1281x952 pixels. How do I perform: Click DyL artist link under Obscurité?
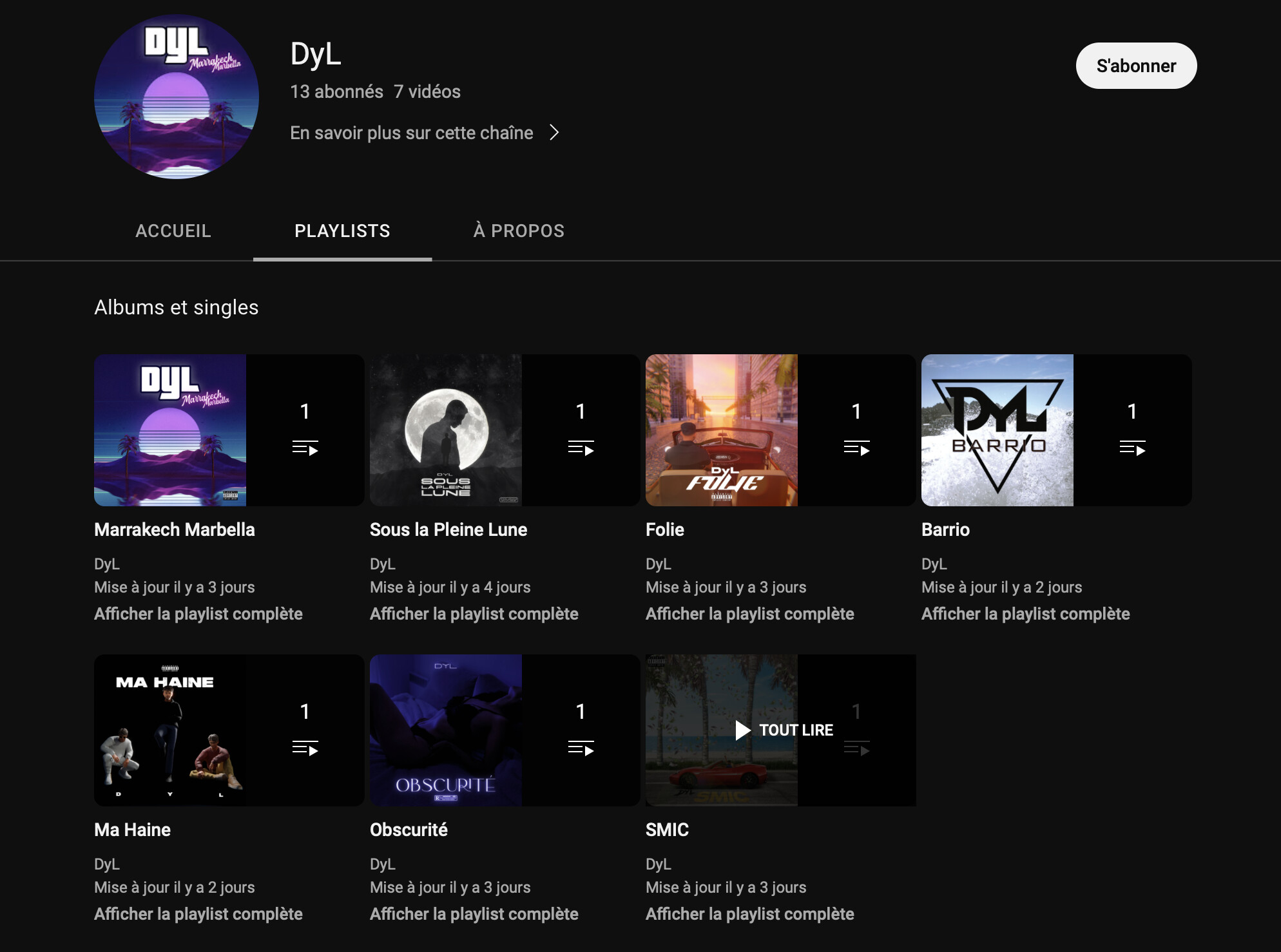383,864
